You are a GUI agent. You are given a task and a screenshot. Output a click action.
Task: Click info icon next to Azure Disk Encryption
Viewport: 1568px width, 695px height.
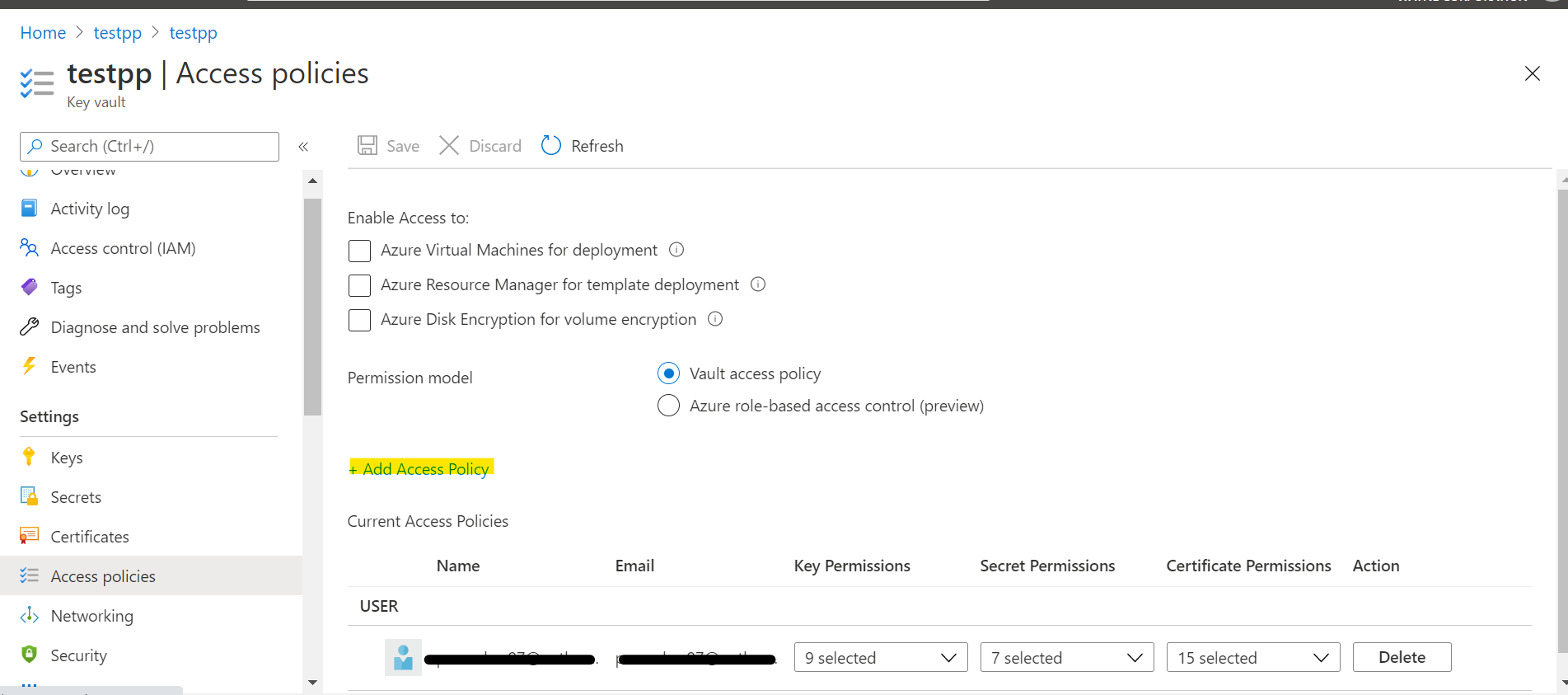click(715, 318)
